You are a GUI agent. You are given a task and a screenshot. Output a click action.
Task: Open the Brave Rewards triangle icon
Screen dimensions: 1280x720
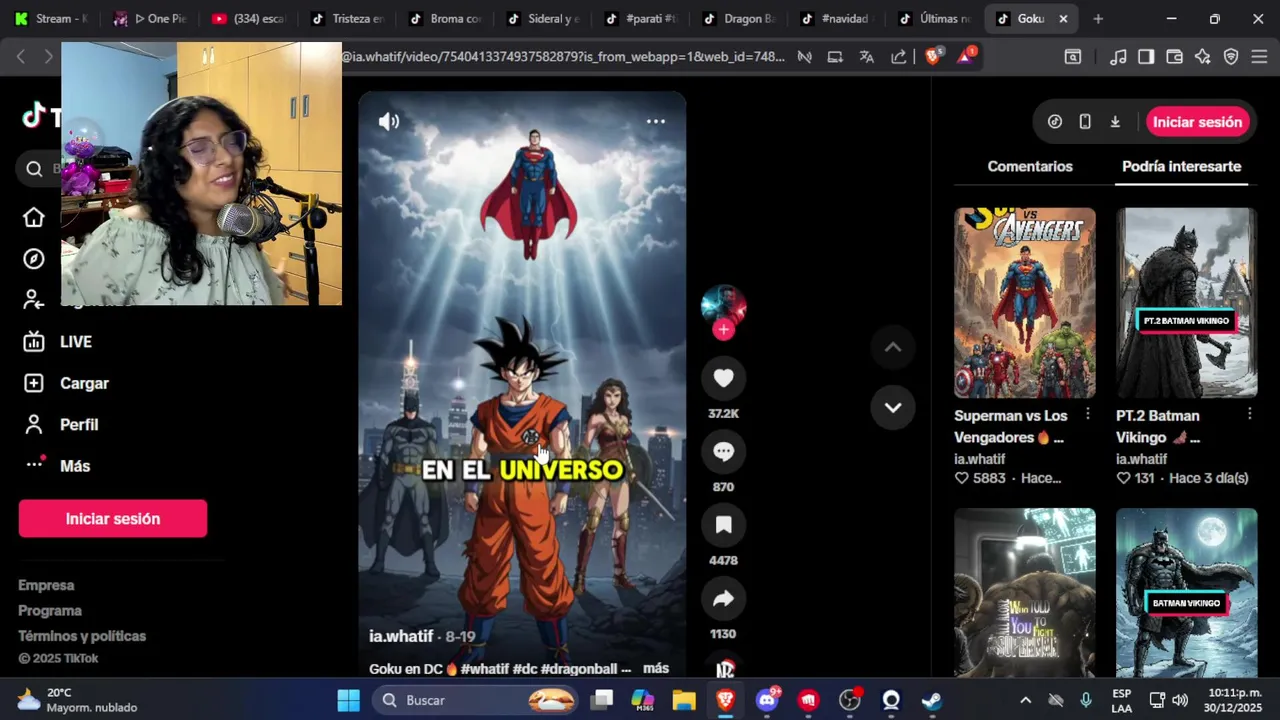click(x=966, y=57)
